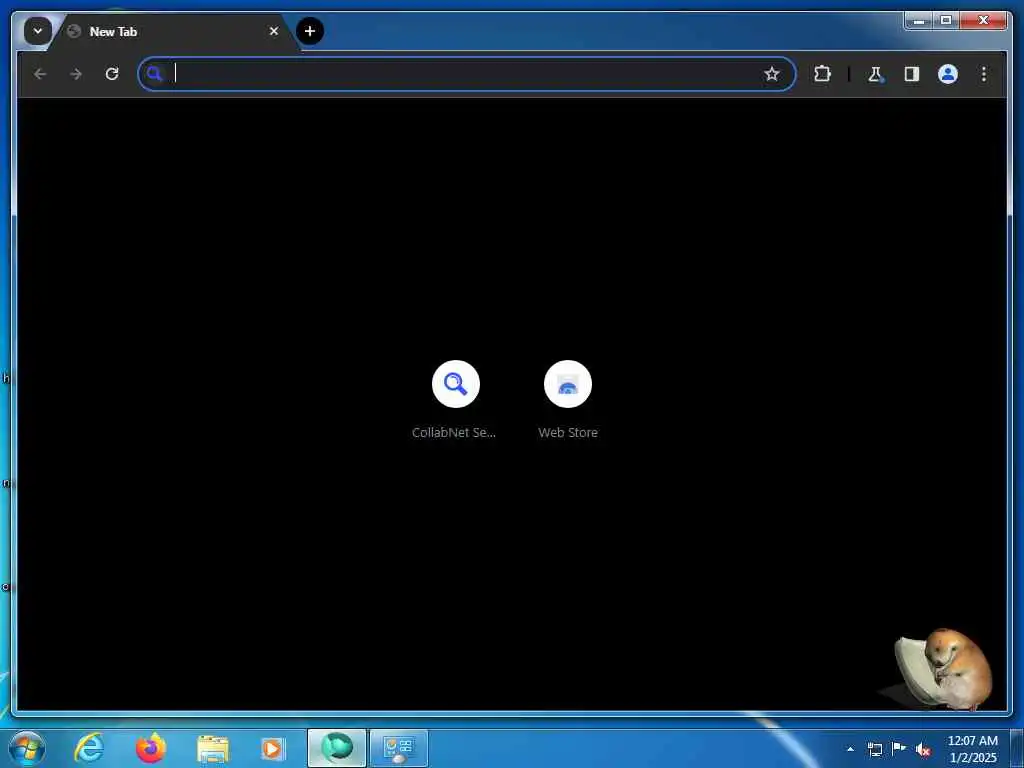Launch Internet Explorer from taskbar

(x=89, y=748)
